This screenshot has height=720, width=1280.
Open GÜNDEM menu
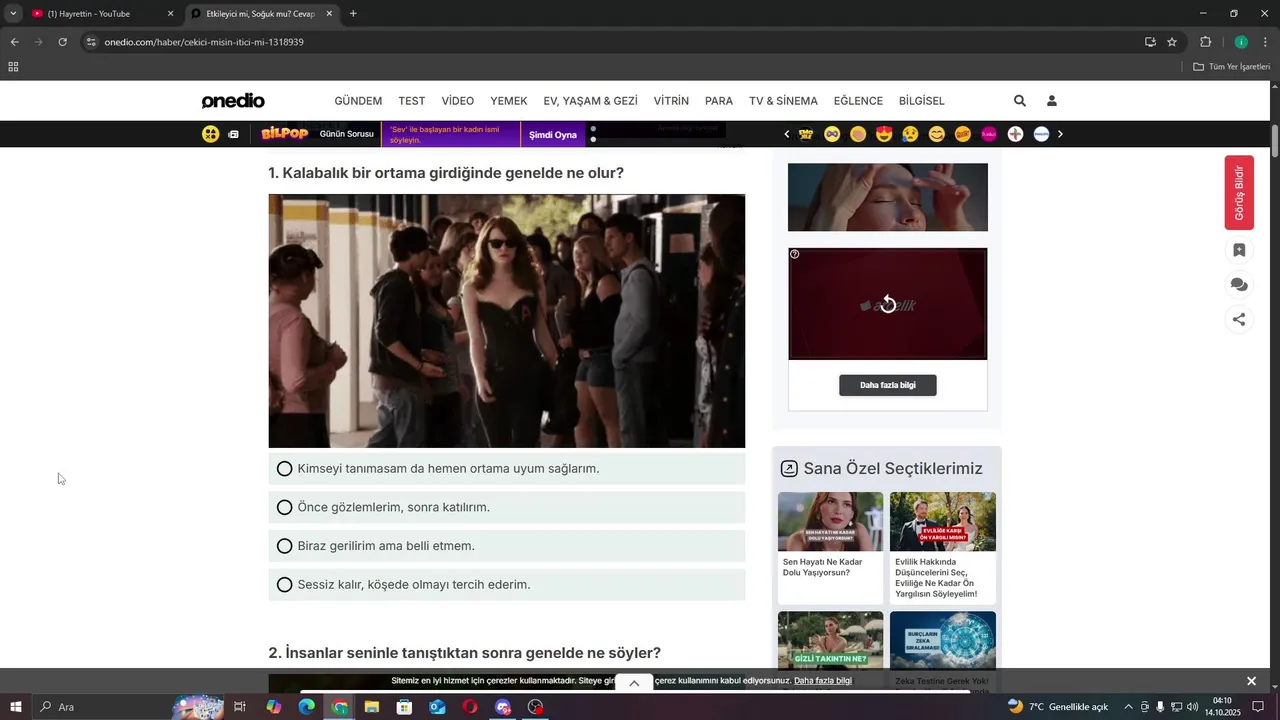[x=358, y=101]
